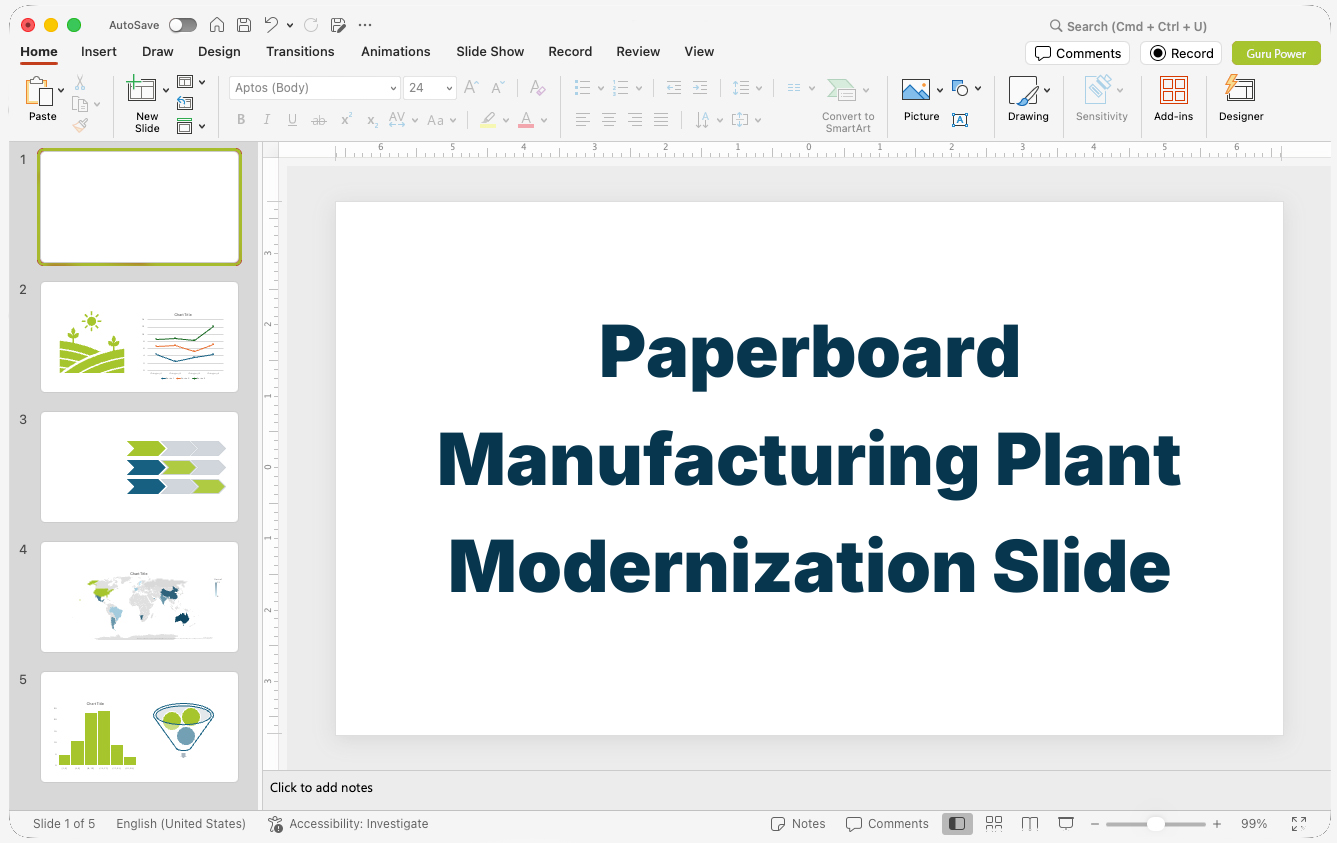Click the Search magnifier field
Viewport: 1337px width, 843px height.
coord(1128,26)
